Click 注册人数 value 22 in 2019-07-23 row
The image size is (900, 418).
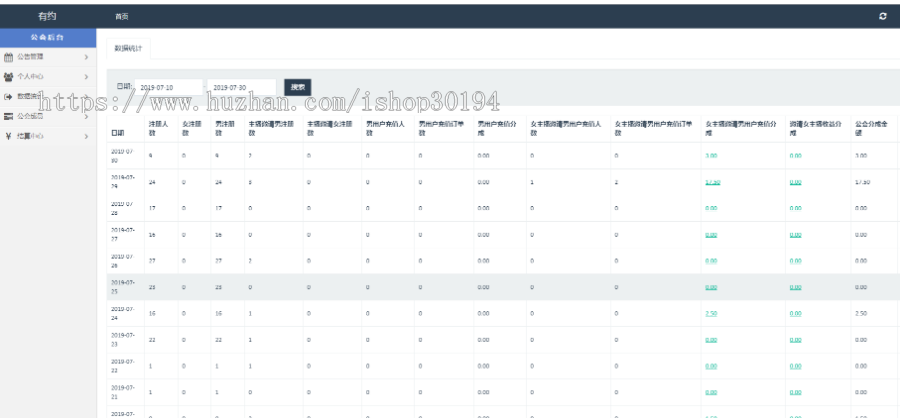pos(152,340)
